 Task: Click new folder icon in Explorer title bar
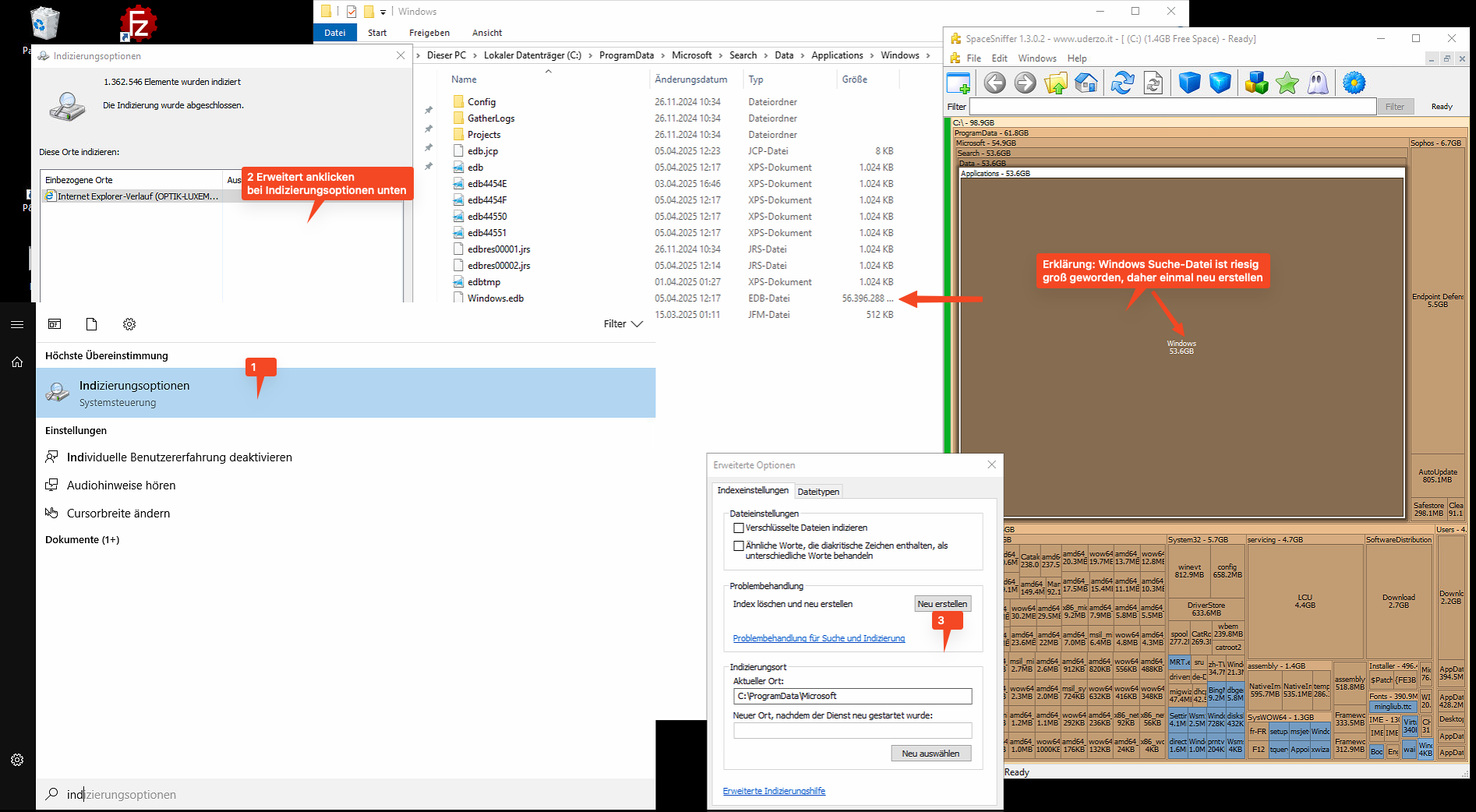(369, 12)
